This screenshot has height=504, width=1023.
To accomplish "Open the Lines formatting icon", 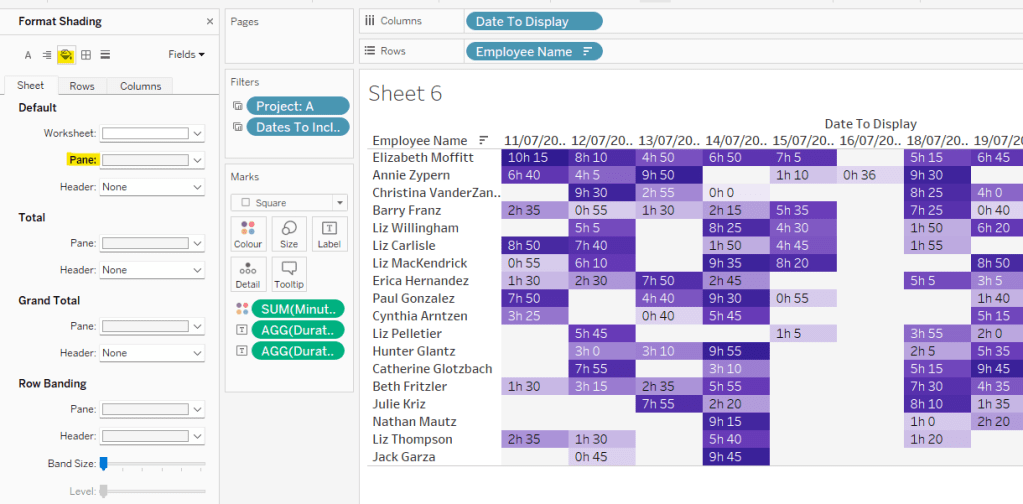I will 105,55.
